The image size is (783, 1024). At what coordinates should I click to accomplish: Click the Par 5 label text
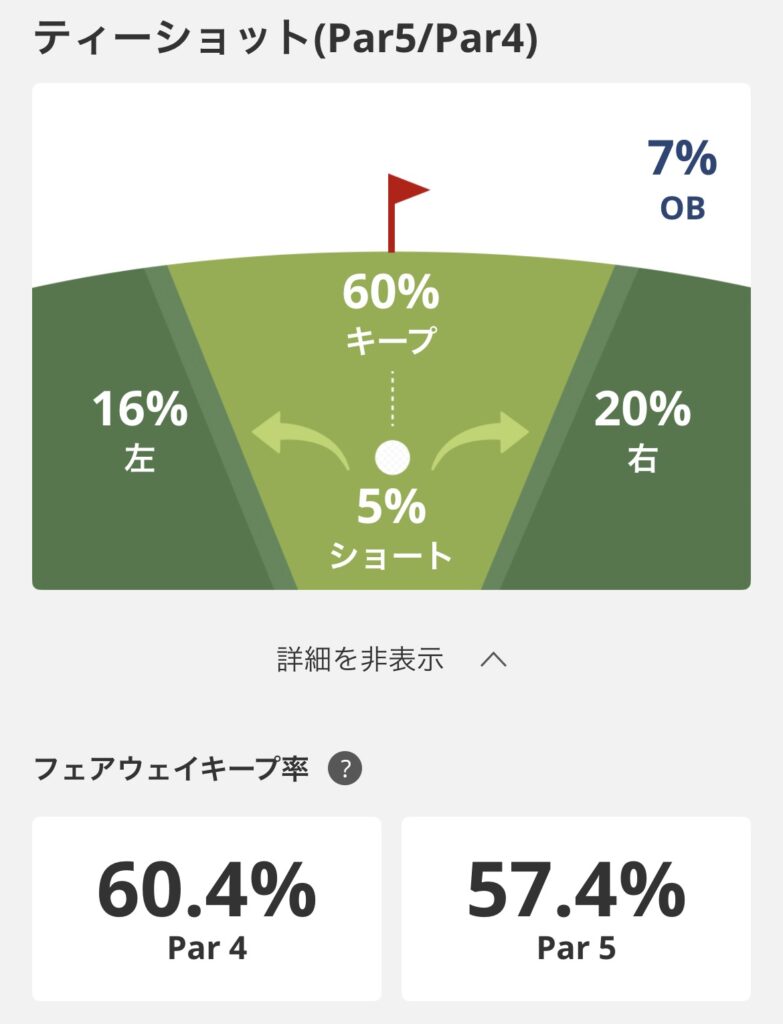pyautogui.click(x=576, y=948)
